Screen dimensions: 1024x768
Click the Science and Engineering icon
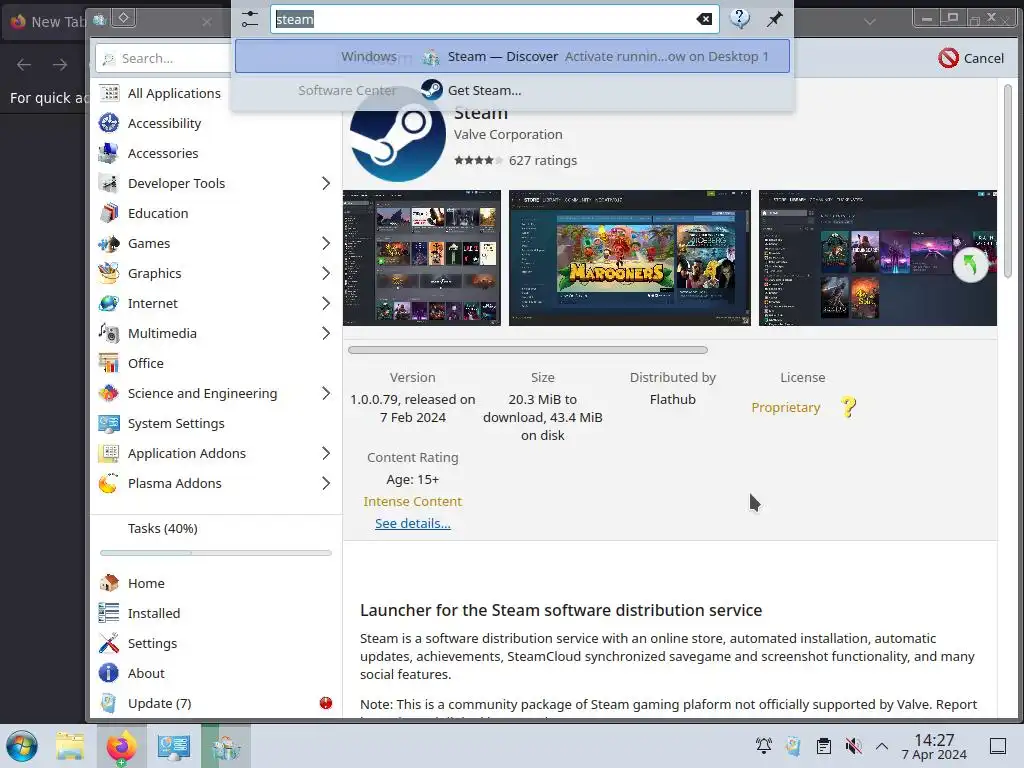click(x=108, y=393)
